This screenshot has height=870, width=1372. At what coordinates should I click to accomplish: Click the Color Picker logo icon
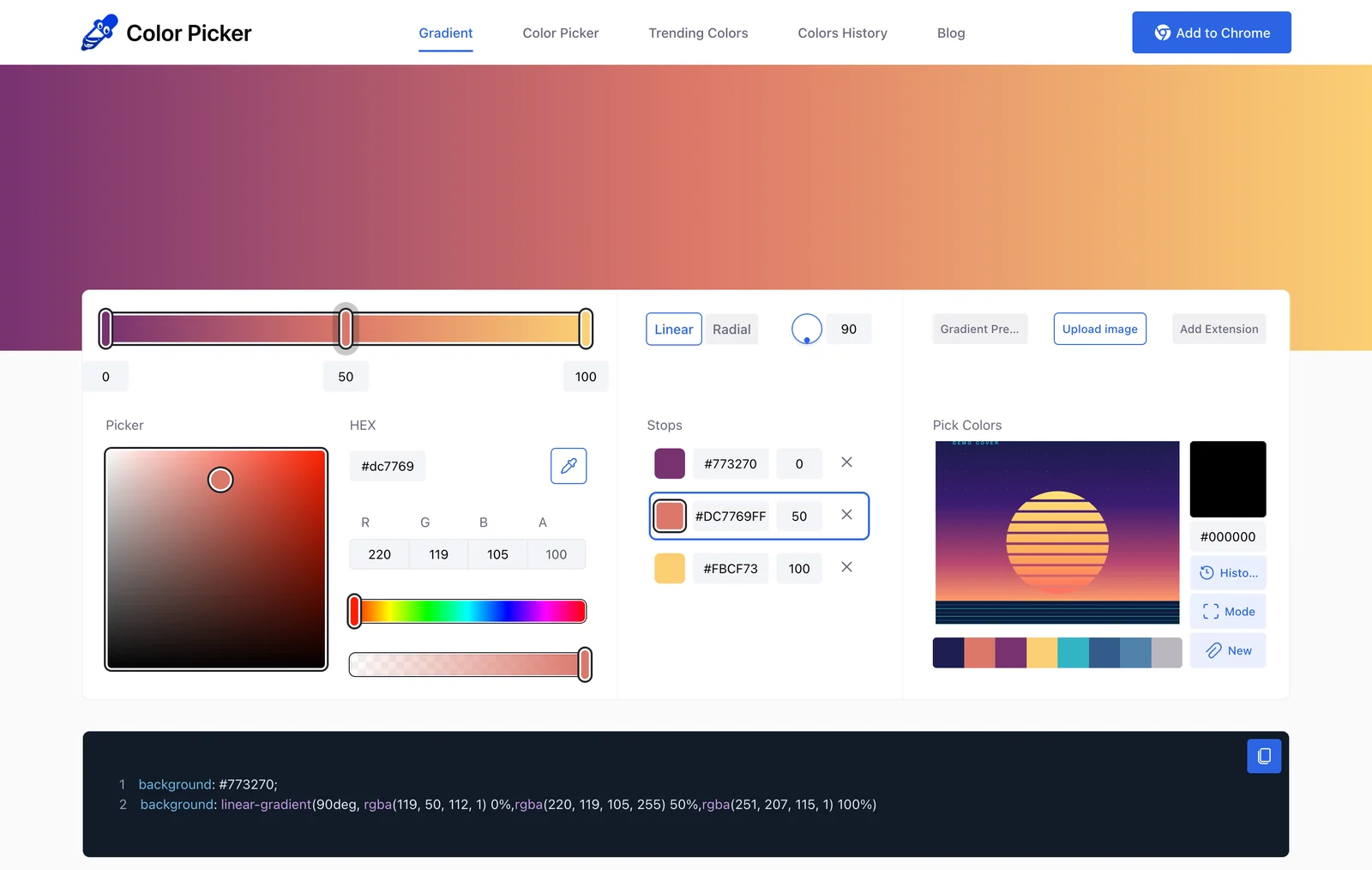click(x=99, y=33)
